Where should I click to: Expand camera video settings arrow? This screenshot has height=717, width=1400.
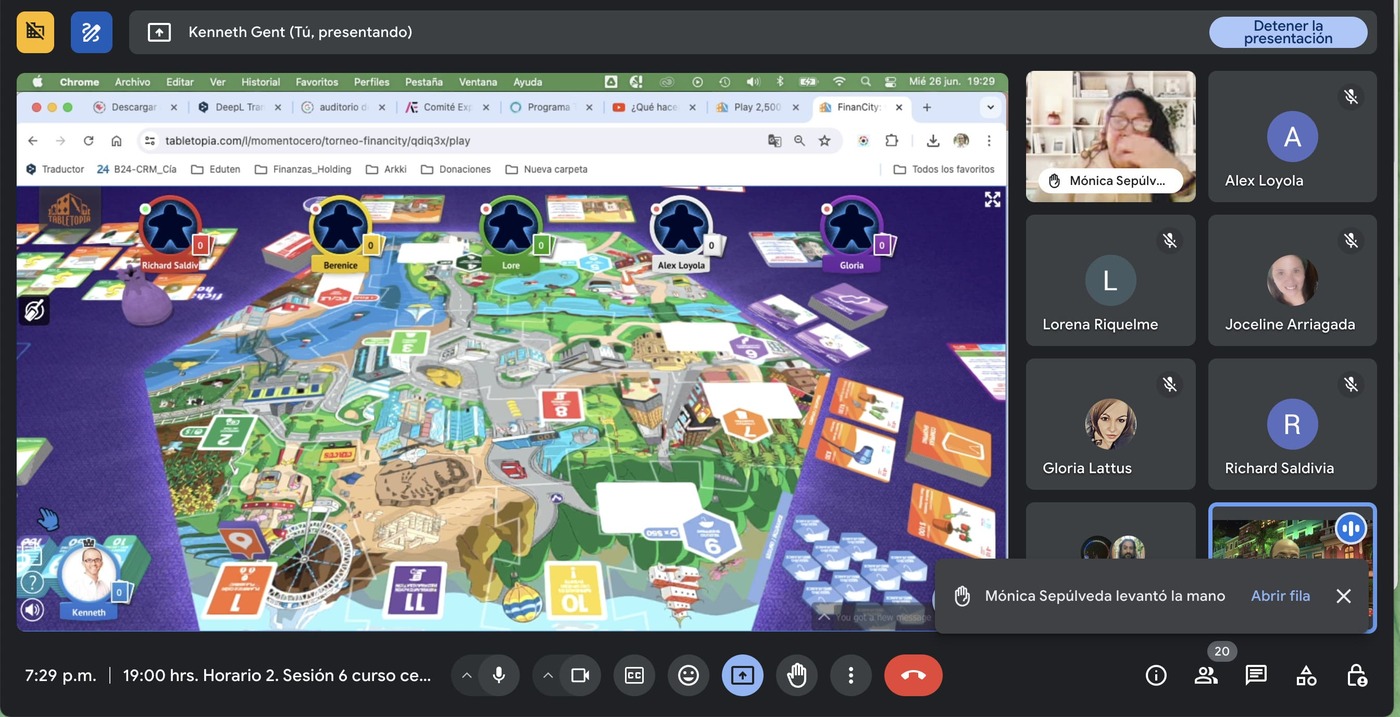[547, 675]
